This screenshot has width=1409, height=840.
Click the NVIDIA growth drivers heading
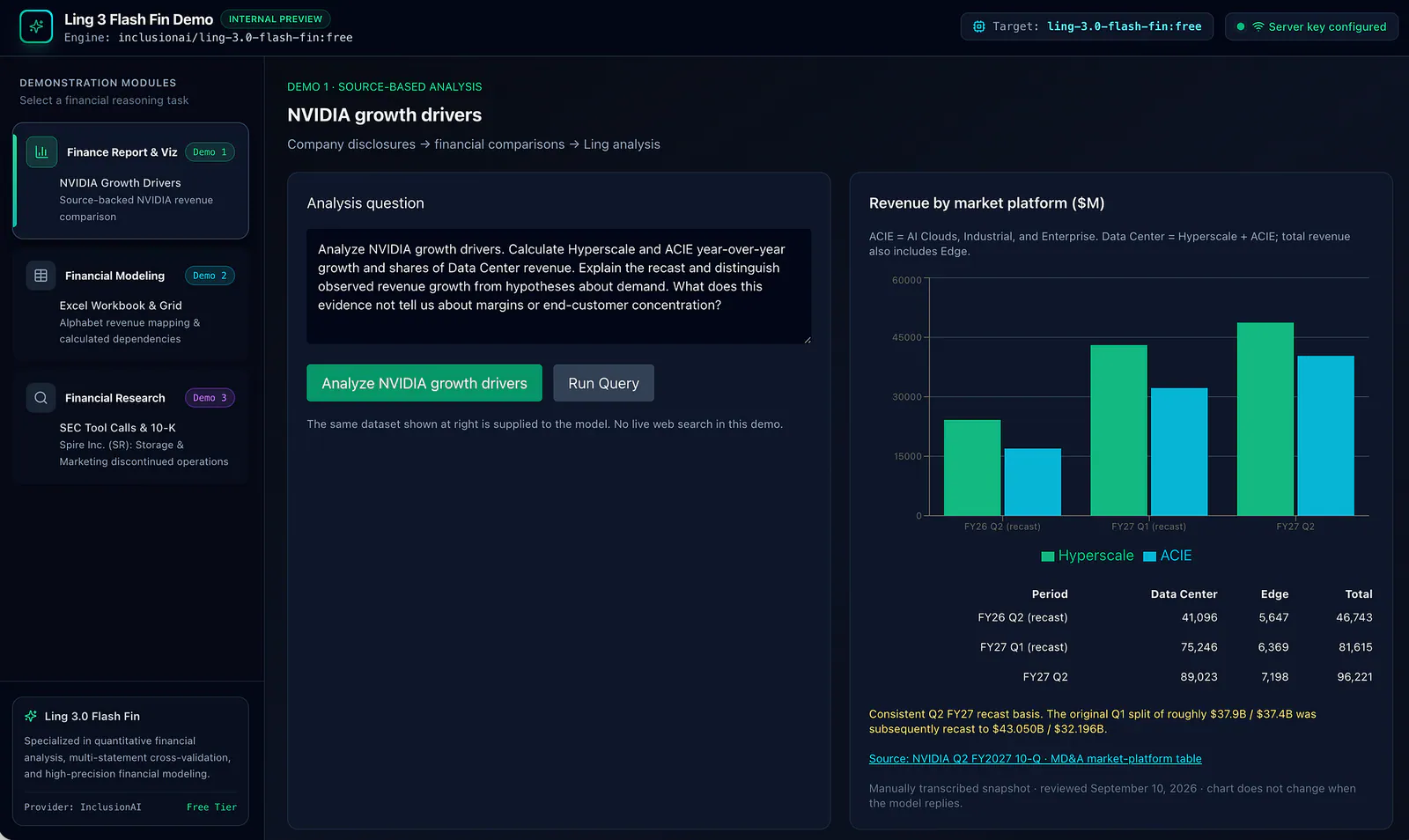click(384, 115)
